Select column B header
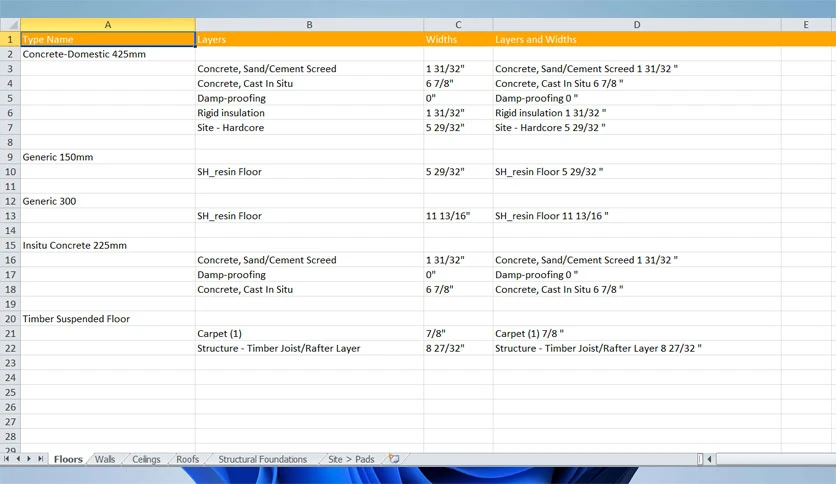 coord(309,25)
